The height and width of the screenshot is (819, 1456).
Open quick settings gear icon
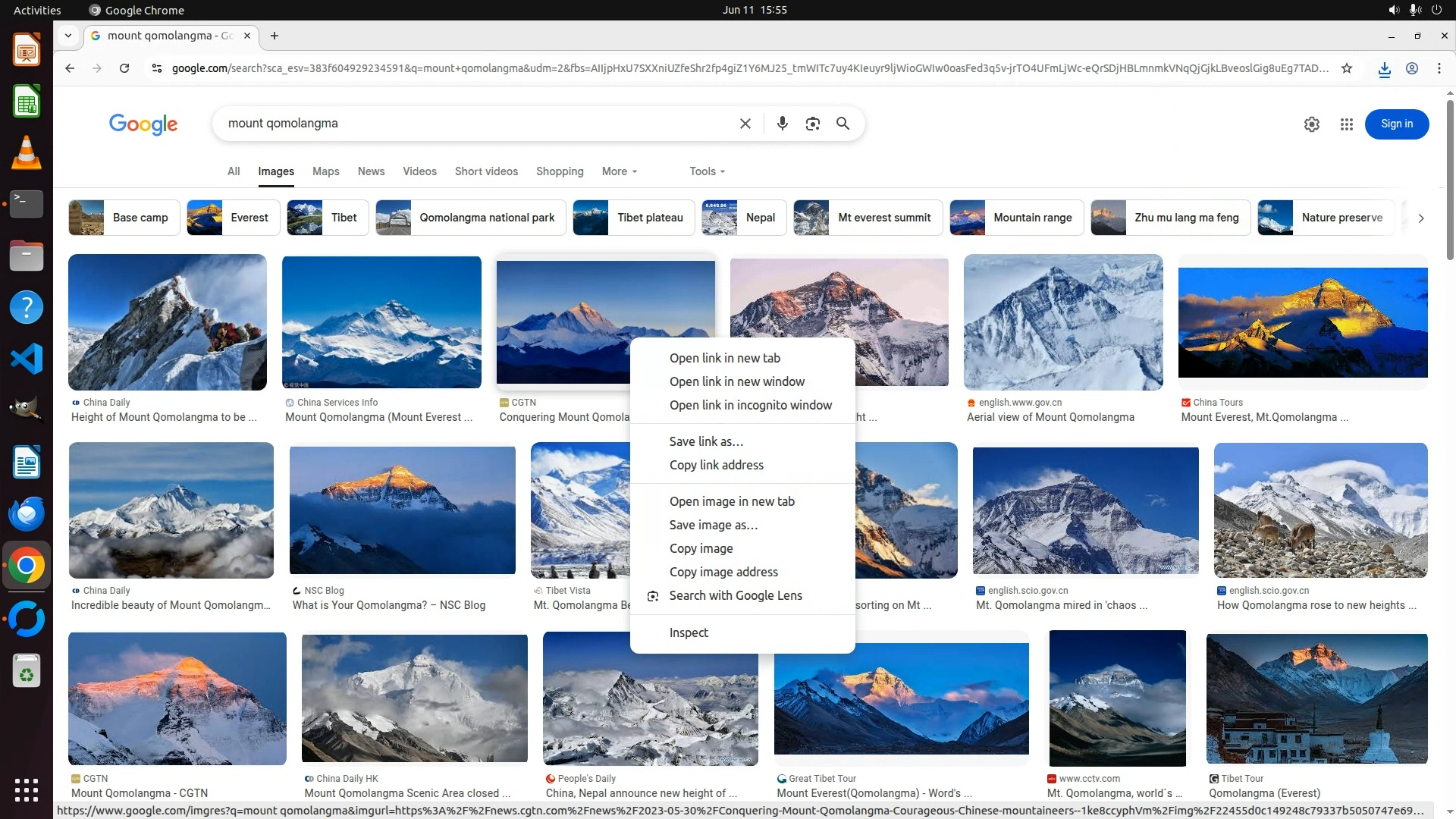coord(1311,124)
